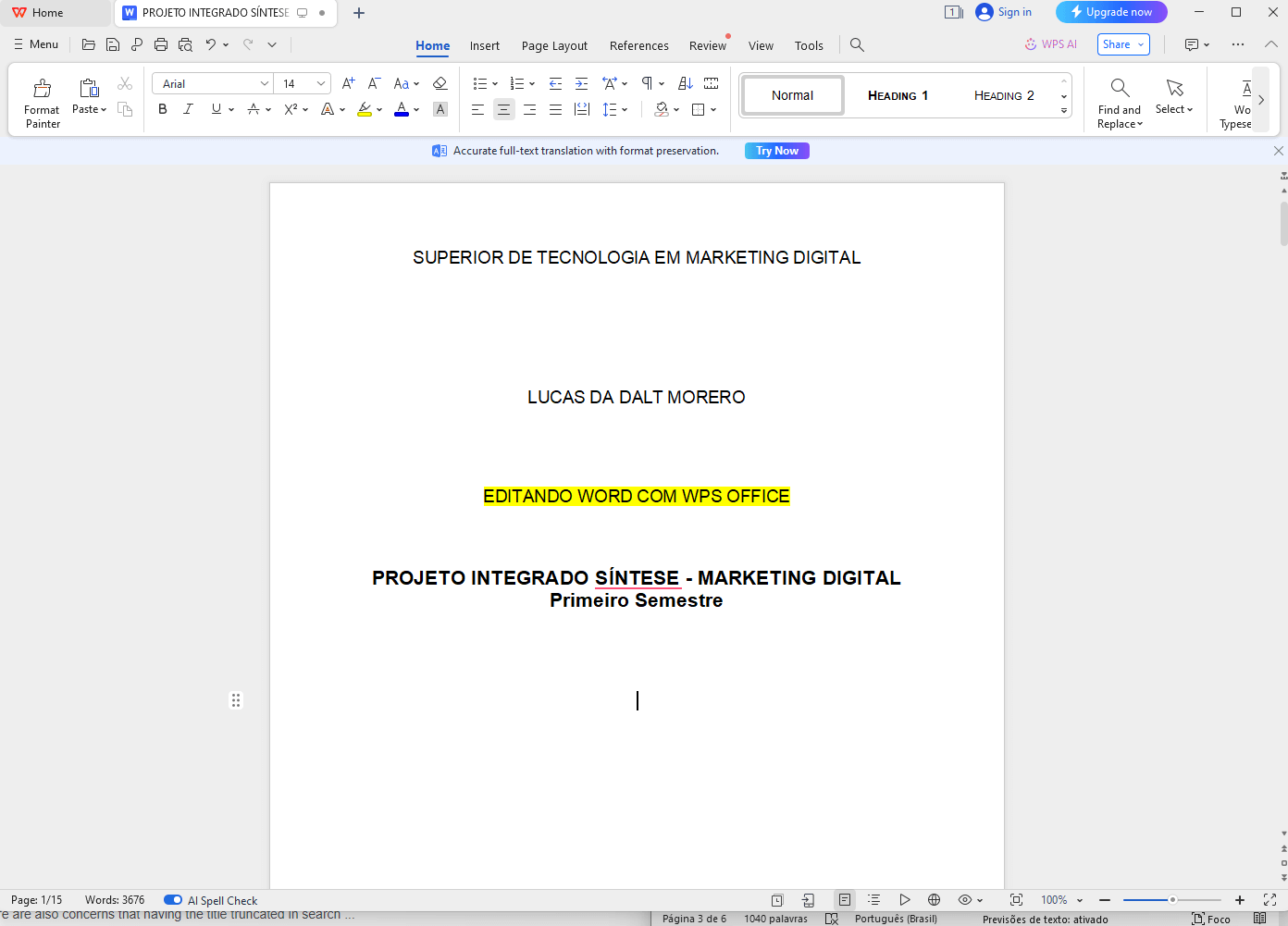1288x926 pixels.
Task: Undo the last action
Action: pyautogui.click(x=211, y=44)
